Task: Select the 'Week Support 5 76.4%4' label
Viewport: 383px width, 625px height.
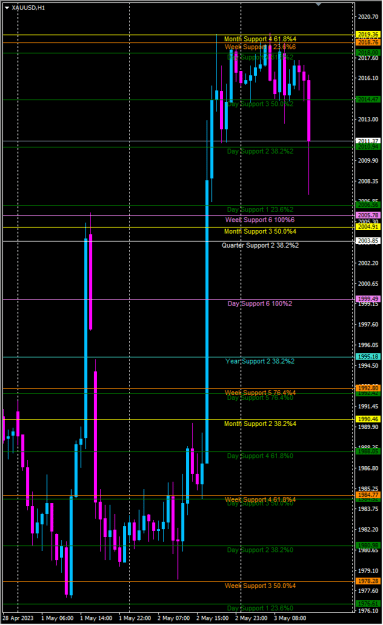Action: (x=260, y=393)
